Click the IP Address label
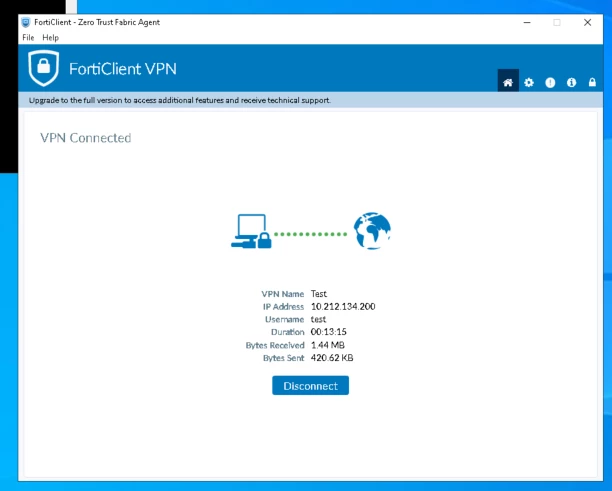This screenshot has width=612, height=491. [283, 307]
